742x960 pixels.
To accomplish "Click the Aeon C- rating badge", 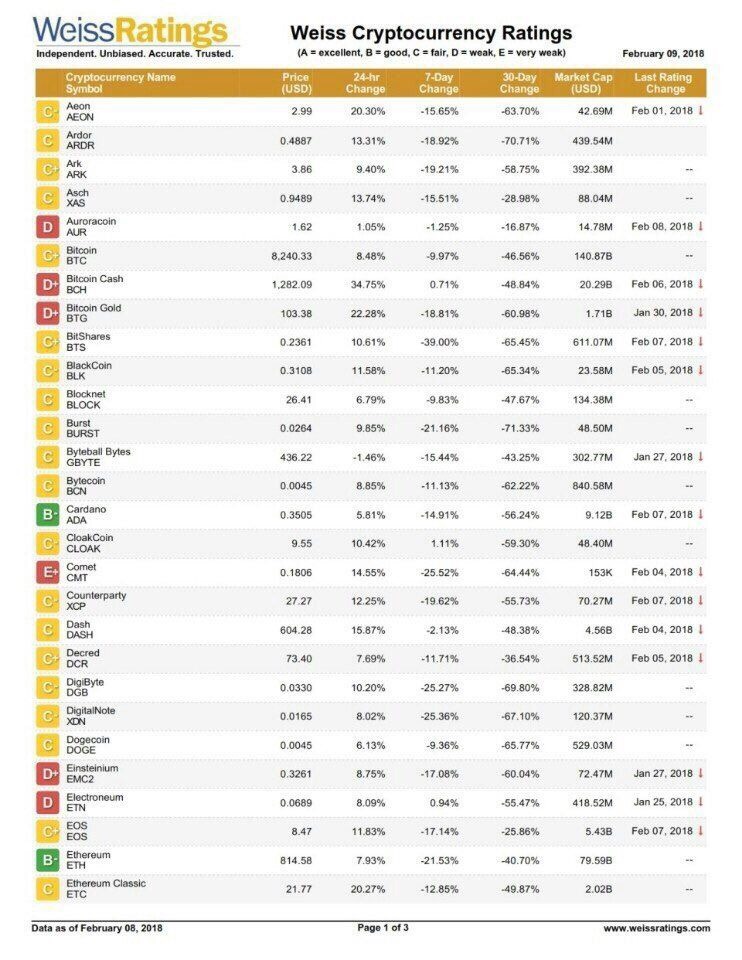I will pos(48,112).
